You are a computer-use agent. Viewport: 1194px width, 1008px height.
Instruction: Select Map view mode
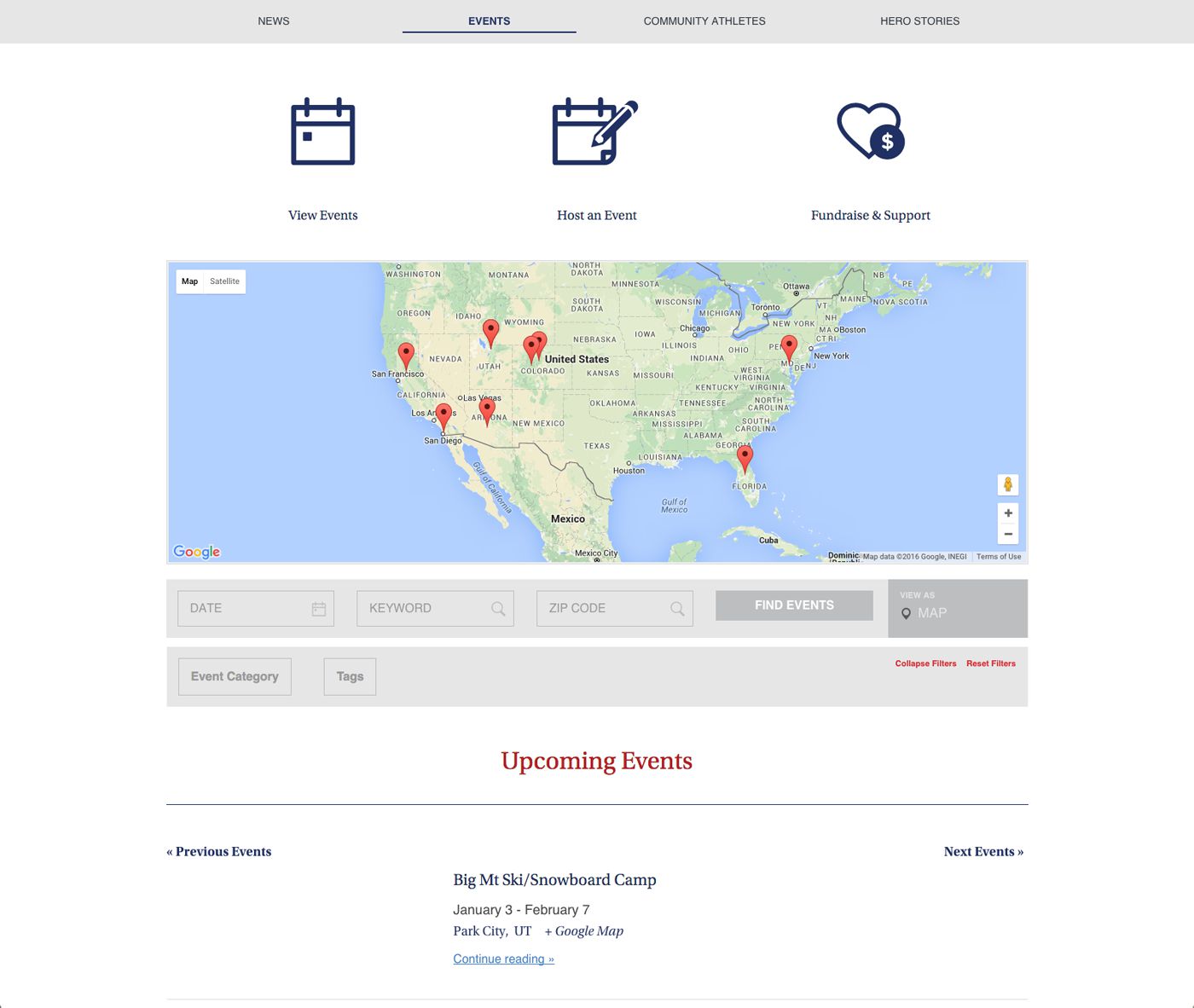point(188,281)
